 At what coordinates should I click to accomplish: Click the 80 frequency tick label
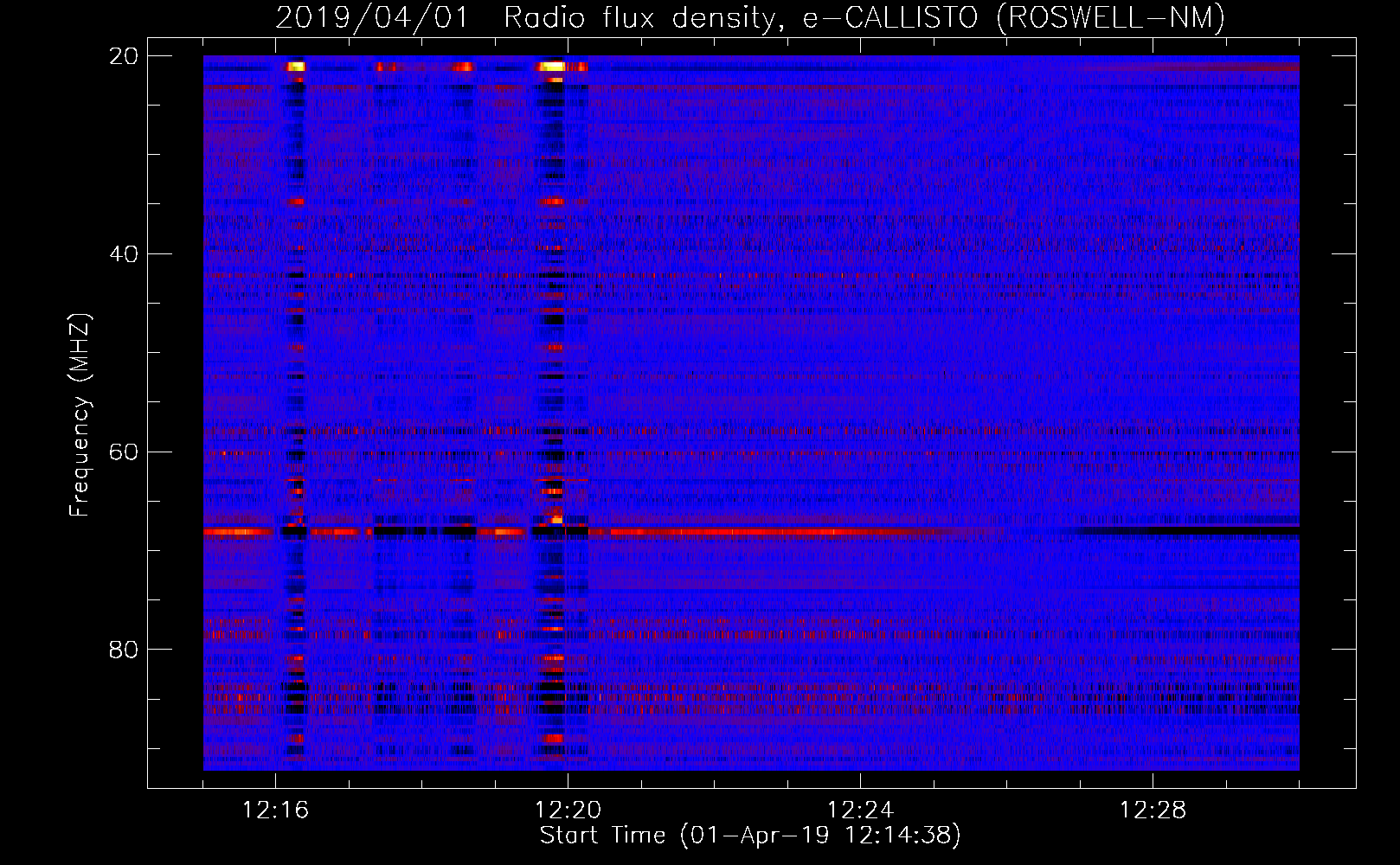[124, 650]
